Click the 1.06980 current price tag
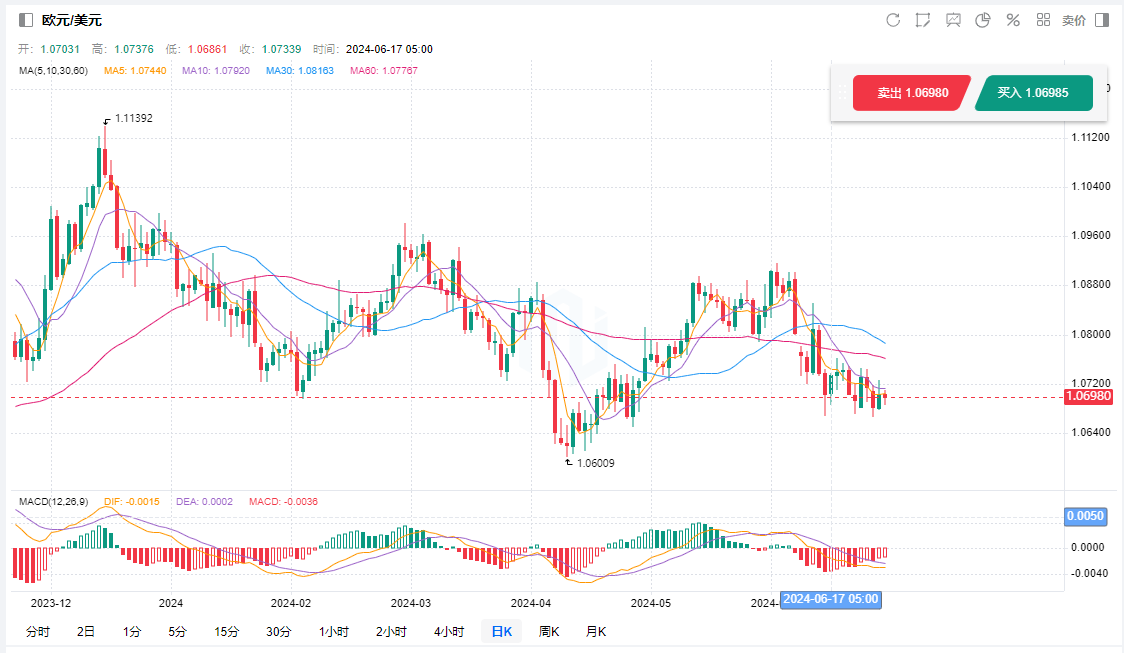This screenshot has width=1124, height=653. click(x=1088, y=397)
